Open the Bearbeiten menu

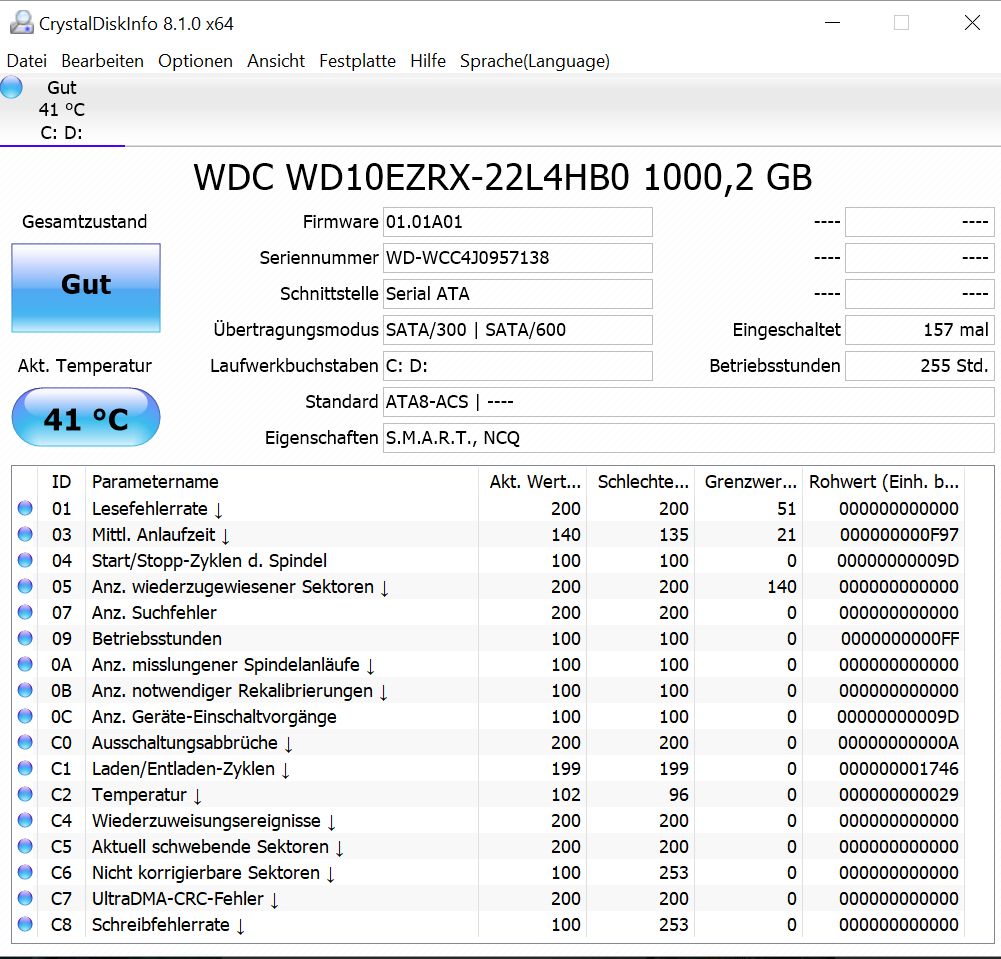(102, 61)
